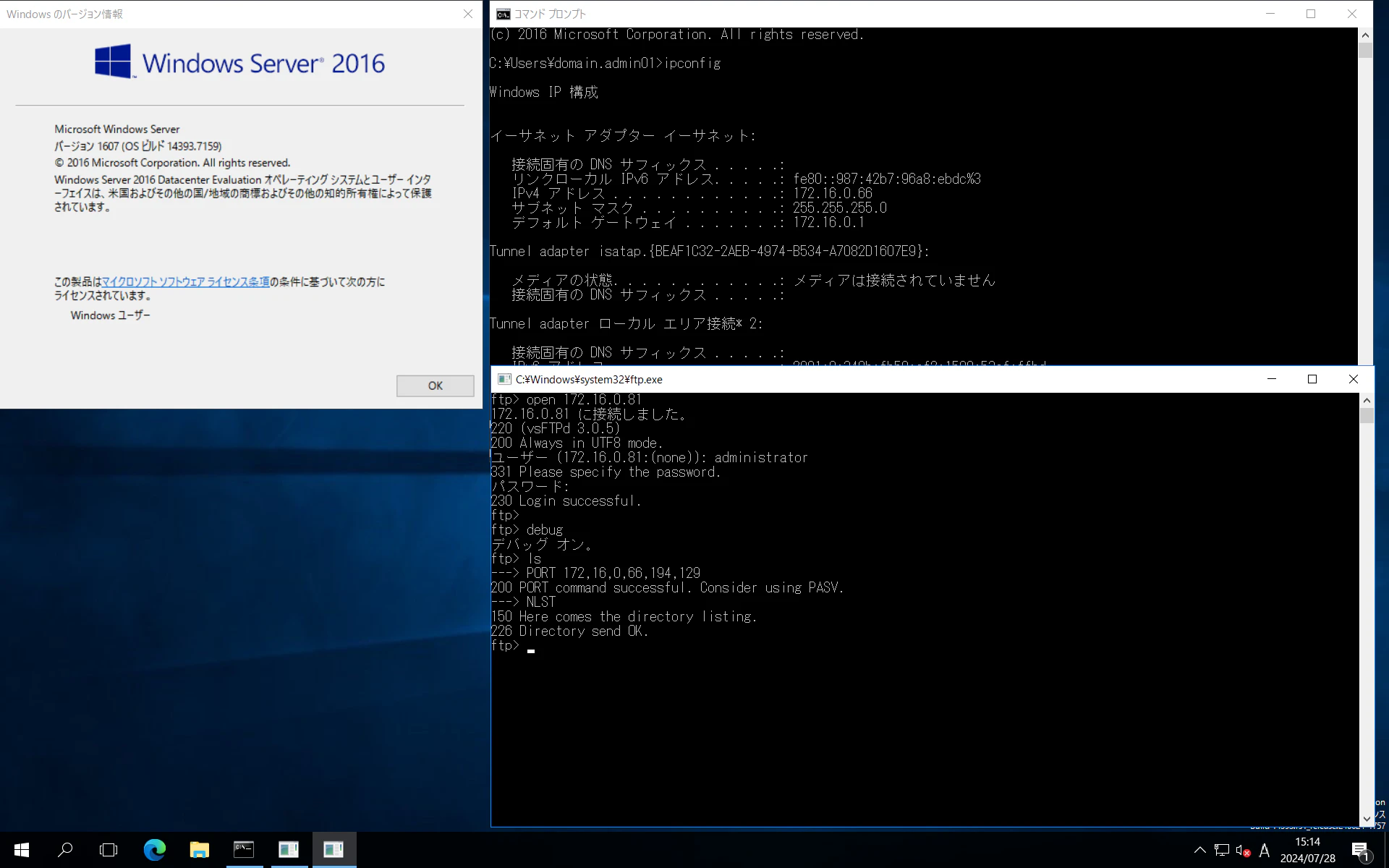Click the '226 Directory send OK.' line

coord(569,631)
